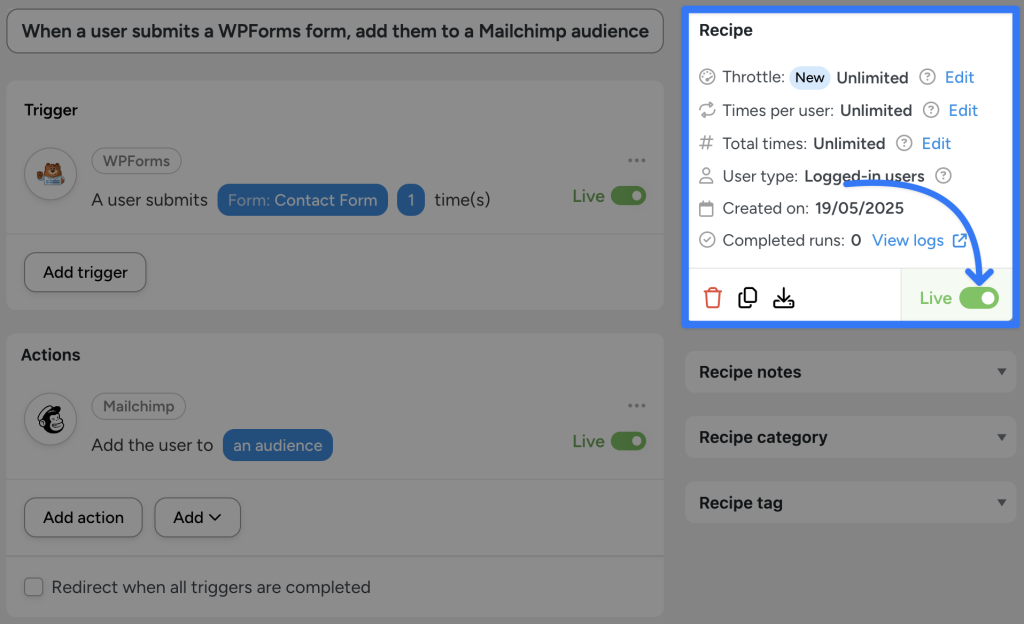Image resolution: width=1024 pixels, height=624 pixels.
Task: Click the export recipe download icon
Action: (784, 297)
